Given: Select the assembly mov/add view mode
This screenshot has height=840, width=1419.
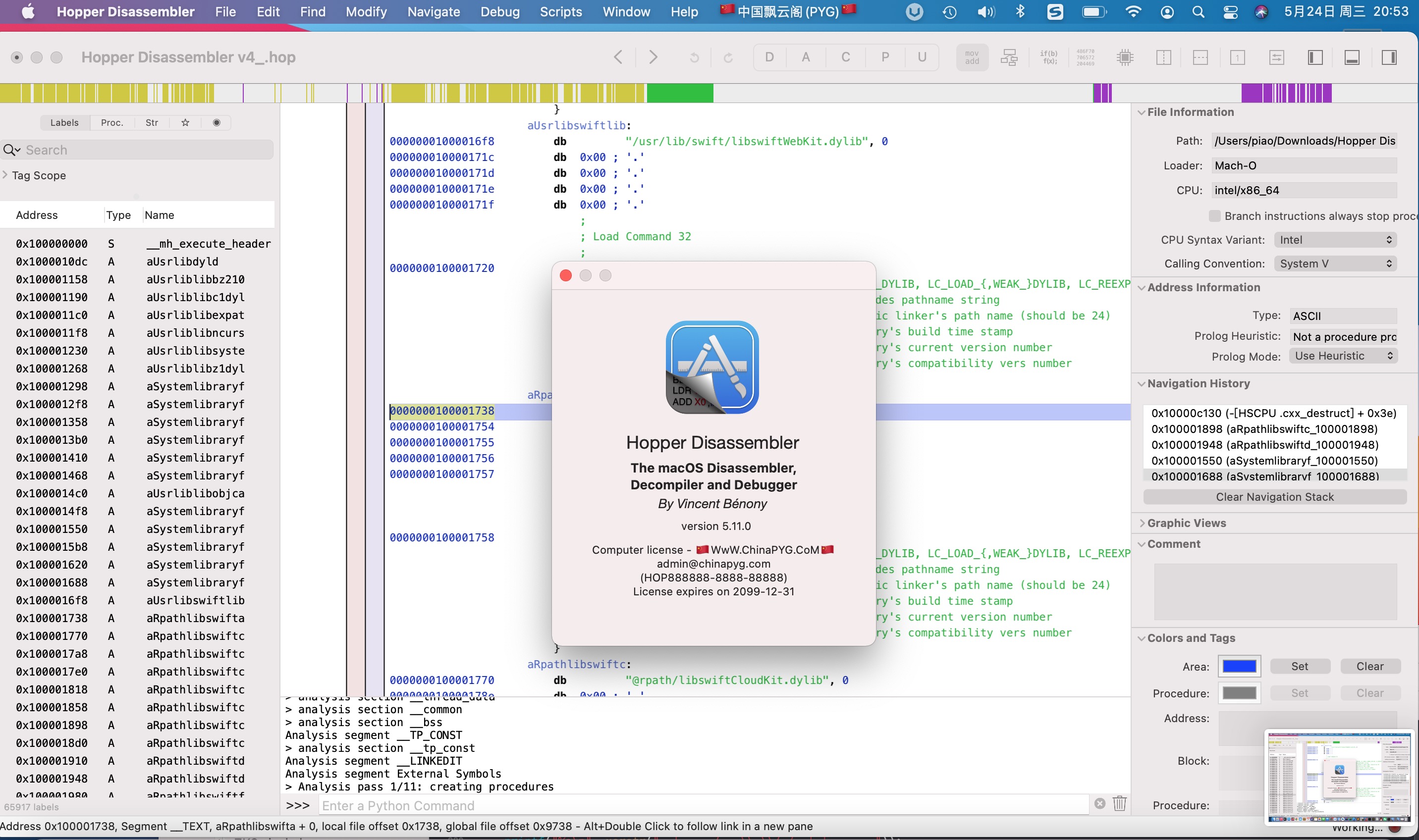Looking at the screenshot, I should pyautogui.click(x=972, y=57).
